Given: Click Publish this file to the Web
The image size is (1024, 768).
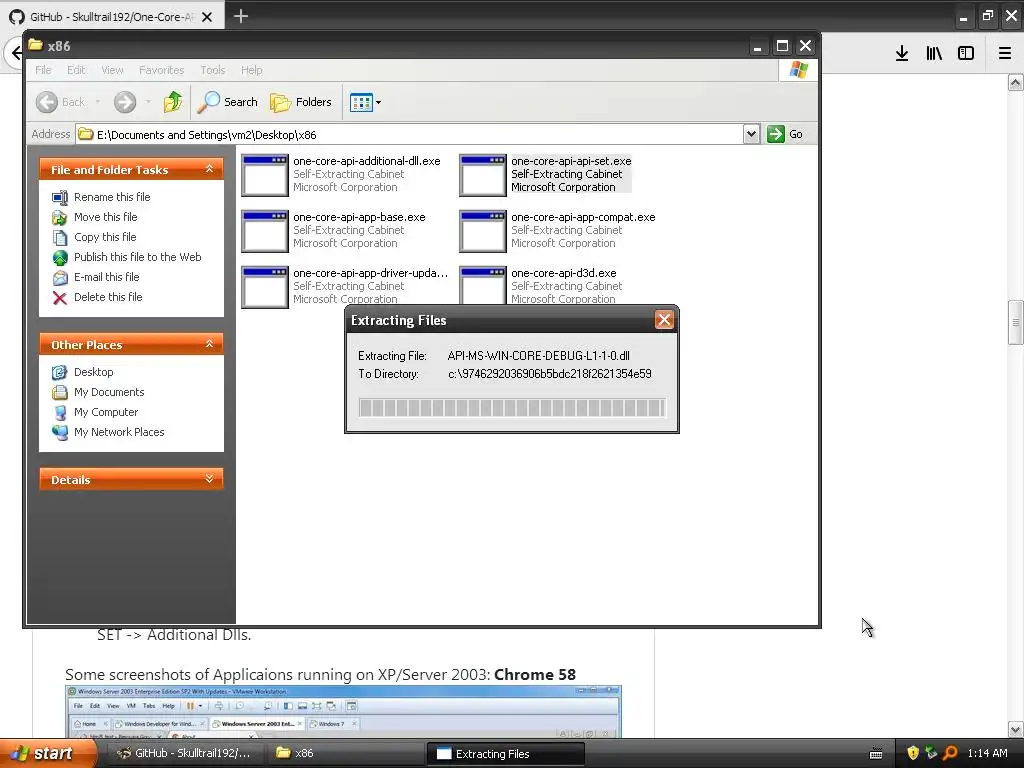Looking at the screenshot, I should [x=137, y=257].
